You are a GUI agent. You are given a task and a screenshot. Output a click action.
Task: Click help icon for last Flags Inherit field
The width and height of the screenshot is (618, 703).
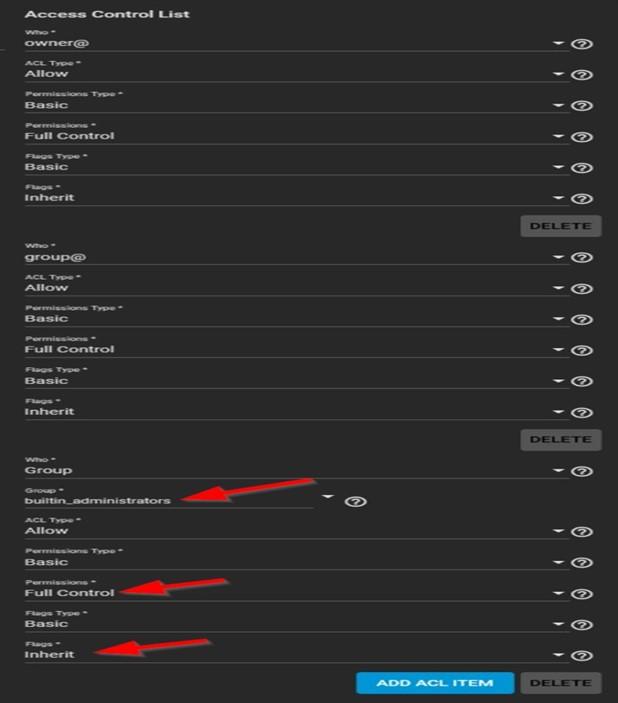(582, 655)
